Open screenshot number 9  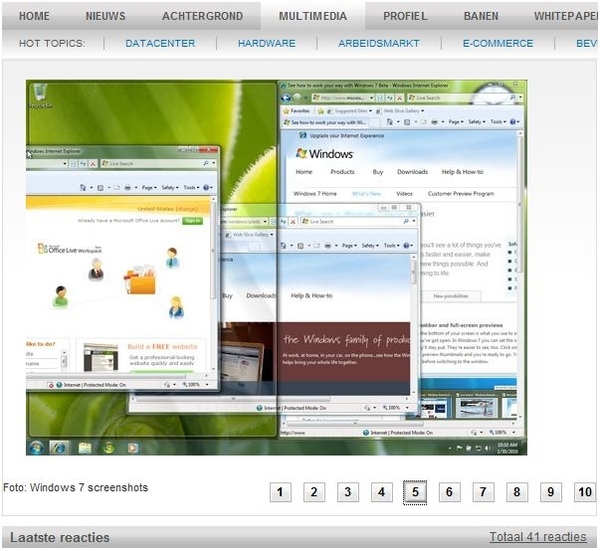pyautogui.click(x=551, y=492)
